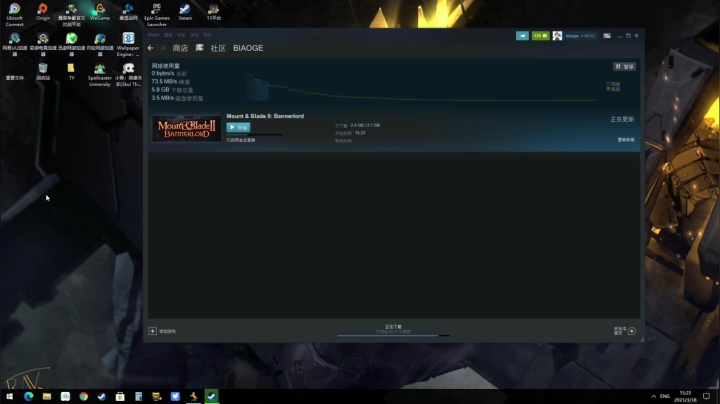The image size is (720, 404).
Task: Open Steam desktop shortcut
Action: click(x=185, y=12)
